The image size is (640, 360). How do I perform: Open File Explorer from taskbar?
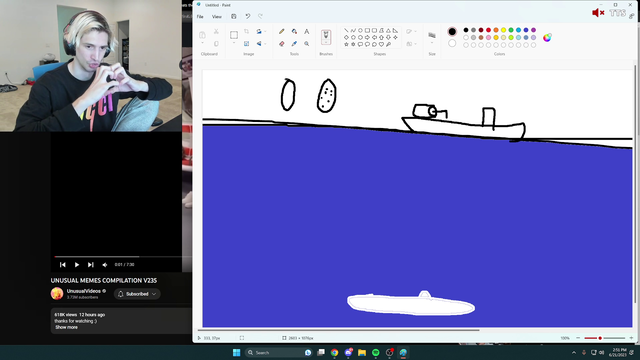pyautogui.click(x=362, y=353)
